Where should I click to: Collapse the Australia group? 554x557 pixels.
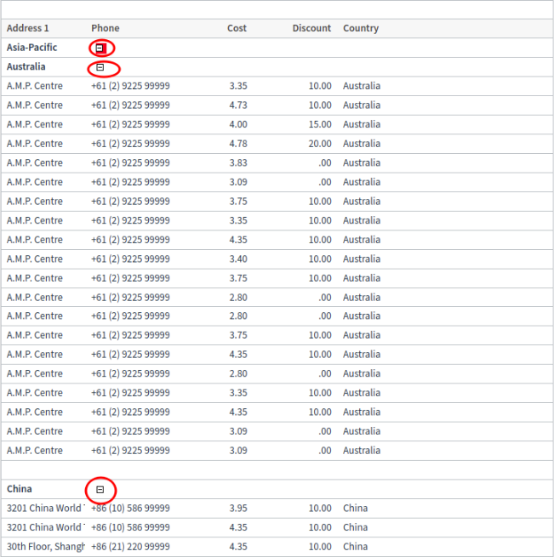(100, 67)
